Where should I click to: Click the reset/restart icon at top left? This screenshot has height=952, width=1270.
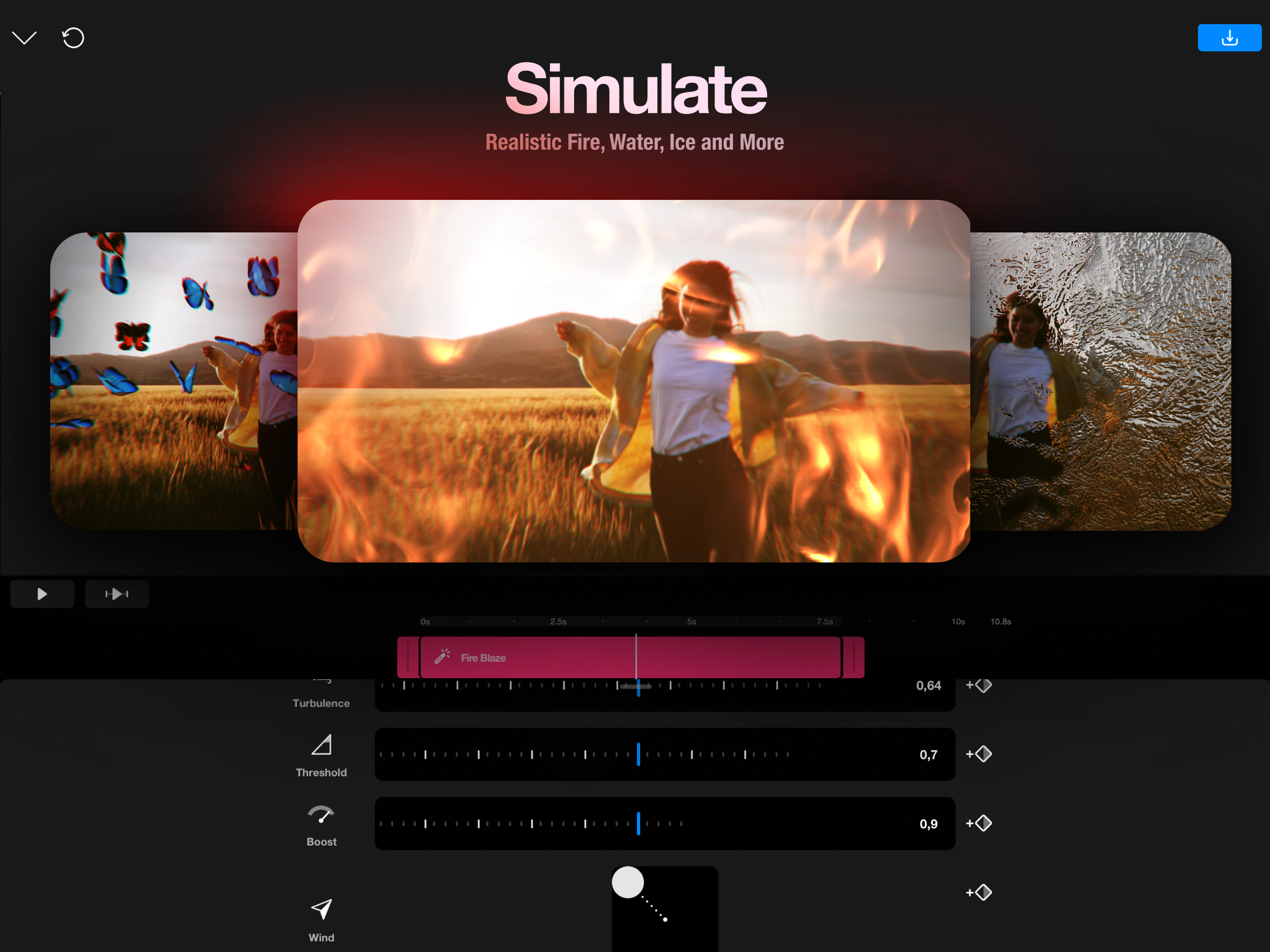click(x=73, y=37)
